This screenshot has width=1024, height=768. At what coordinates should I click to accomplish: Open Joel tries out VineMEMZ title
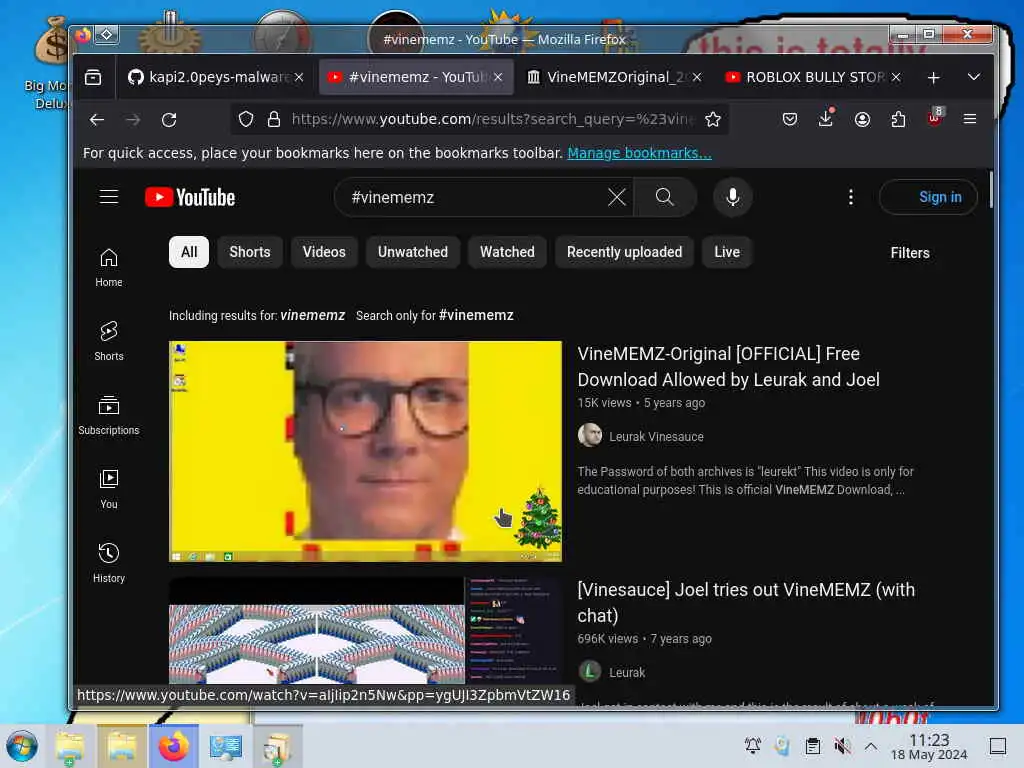pos(746,602)
